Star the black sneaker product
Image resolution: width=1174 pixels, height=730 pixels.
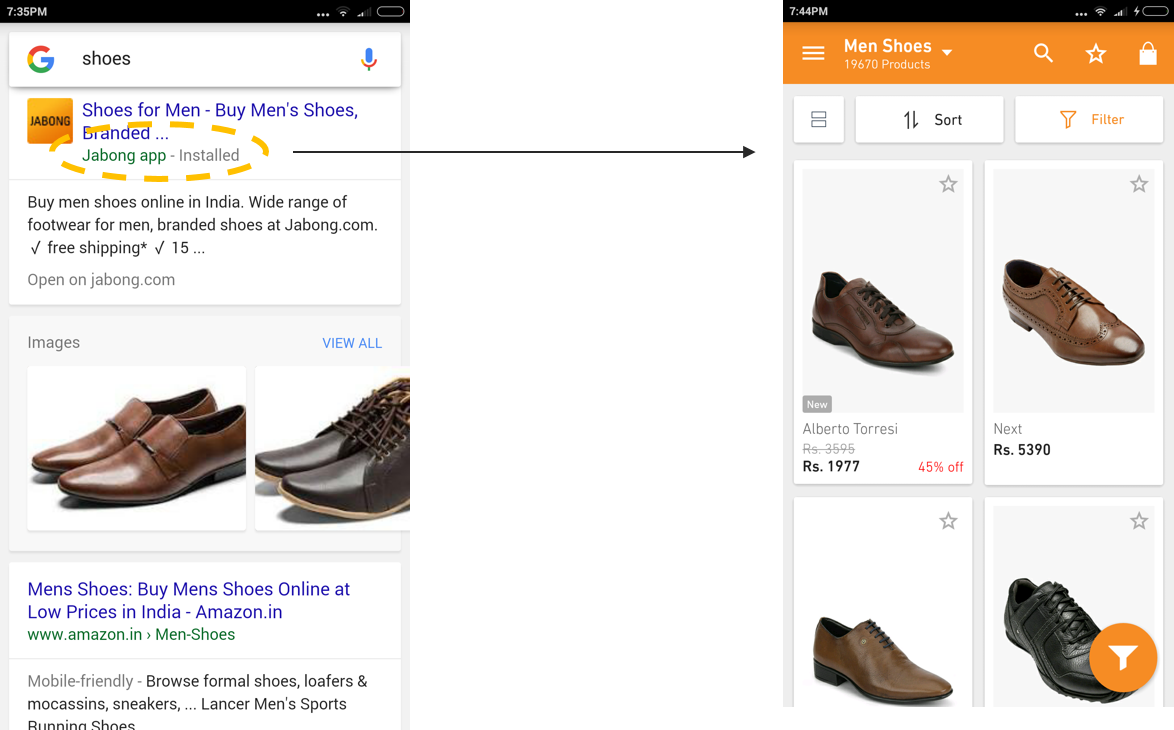tap(1139, 521)
